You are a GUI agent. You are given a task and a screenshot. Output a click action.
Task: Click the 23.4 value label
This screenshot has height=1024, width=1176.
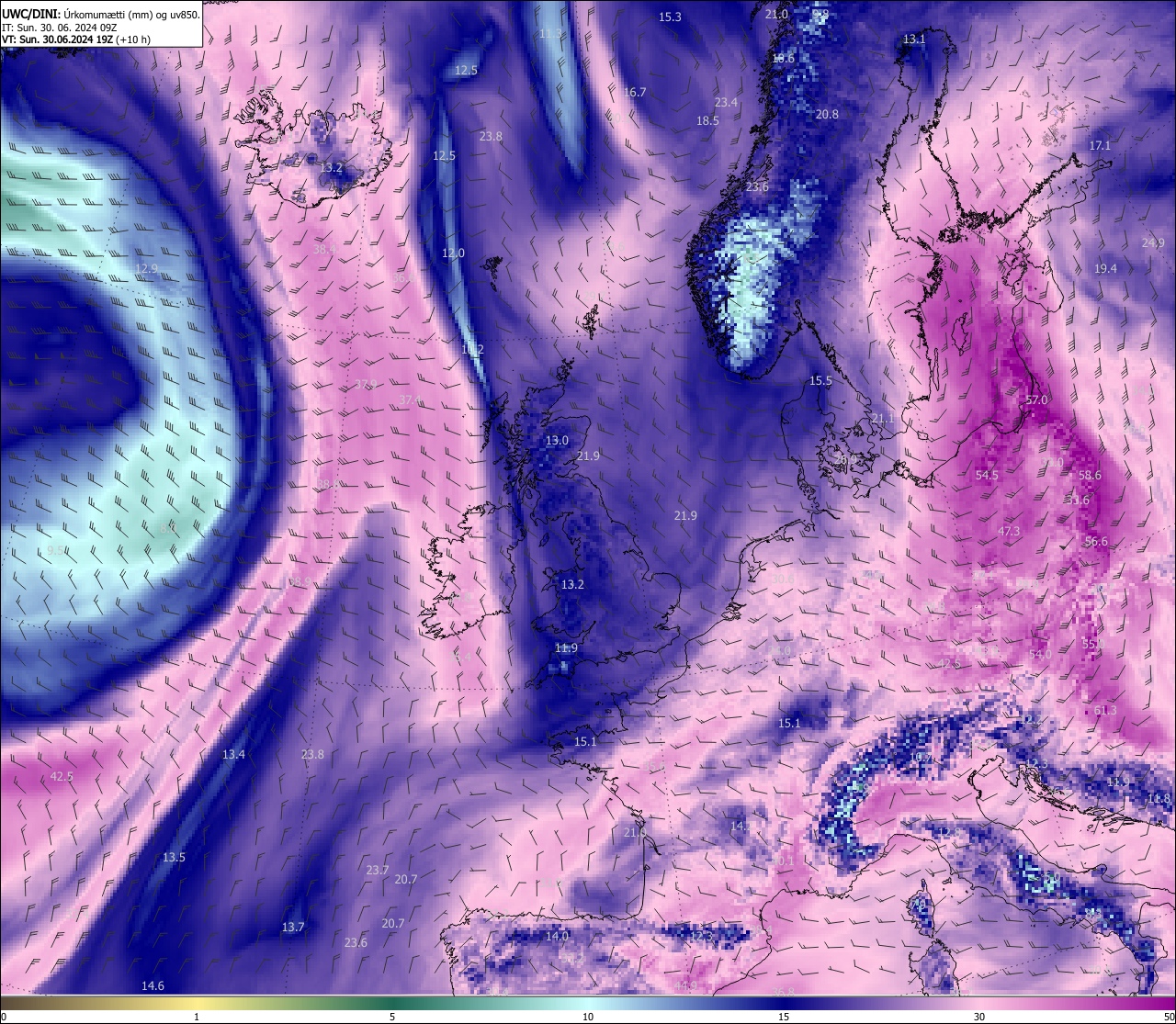click(x=726, y=103)
